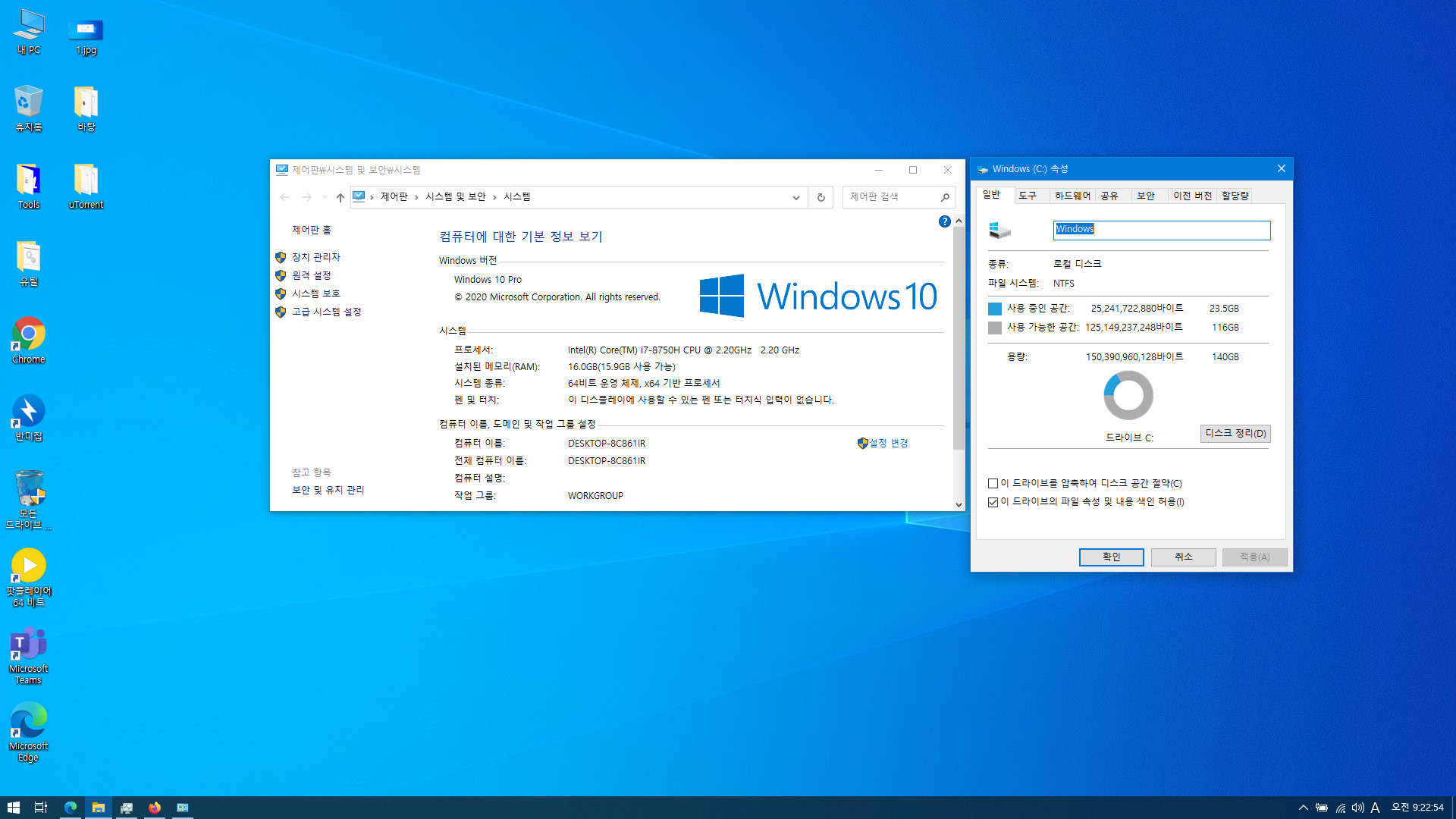
Task: Click the used space blue color swatch
Action: pos(994,309)
